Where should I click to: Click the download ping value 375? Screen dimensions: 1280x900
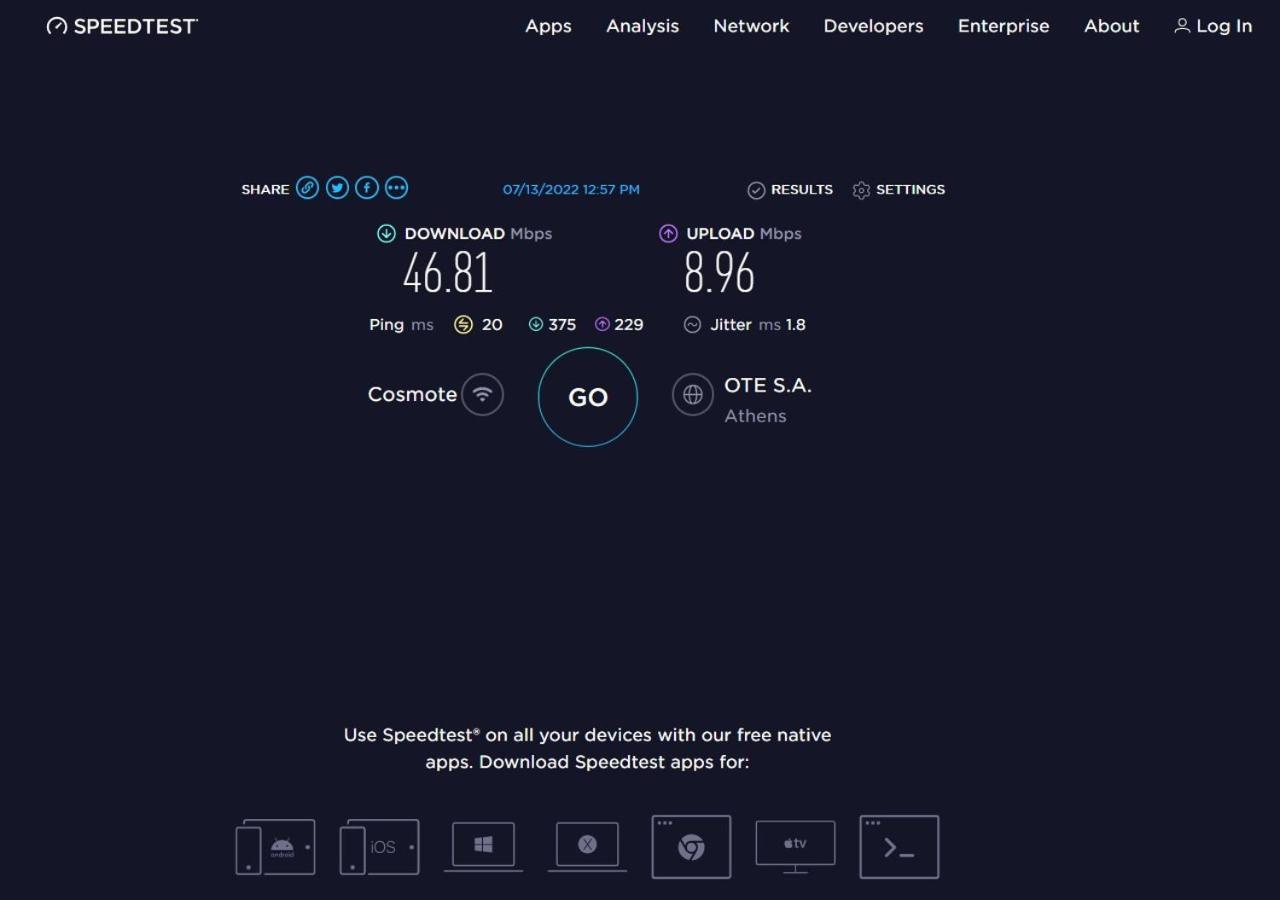click(x=562, y=325)
